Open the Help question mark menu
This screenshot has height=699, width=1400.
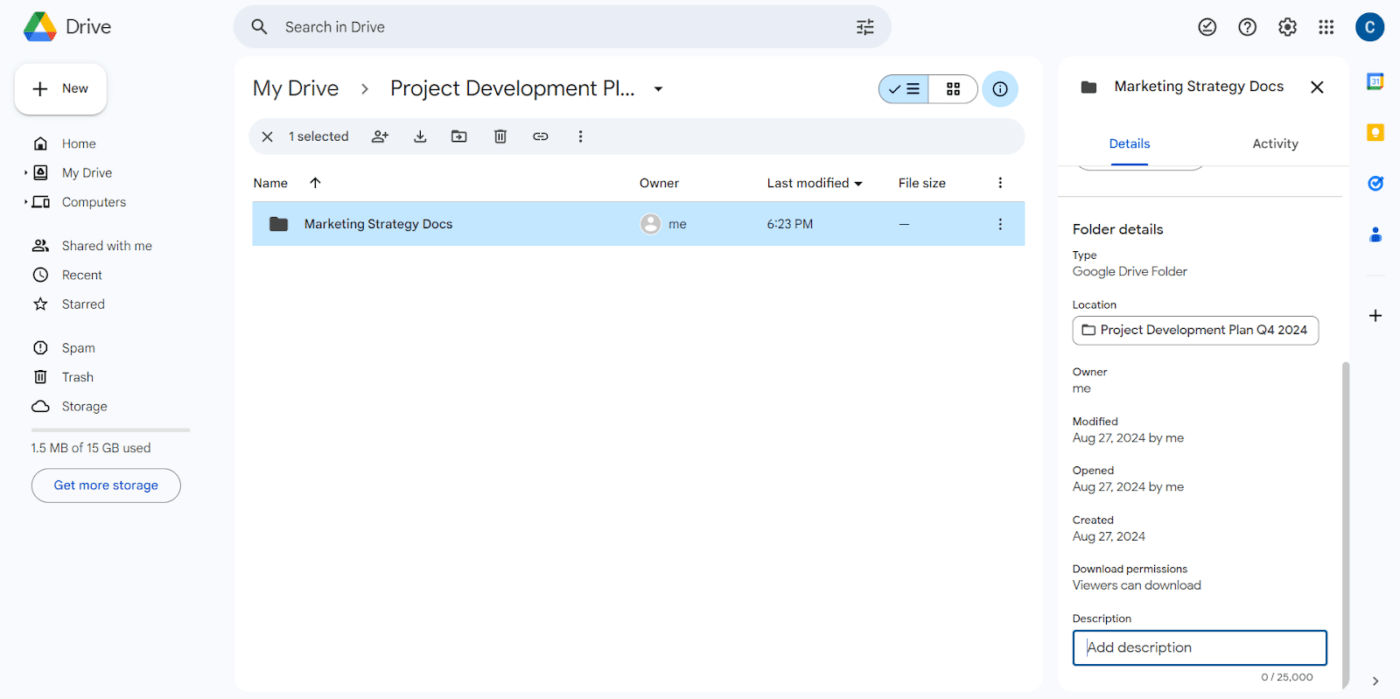(x=1247, y=27)
